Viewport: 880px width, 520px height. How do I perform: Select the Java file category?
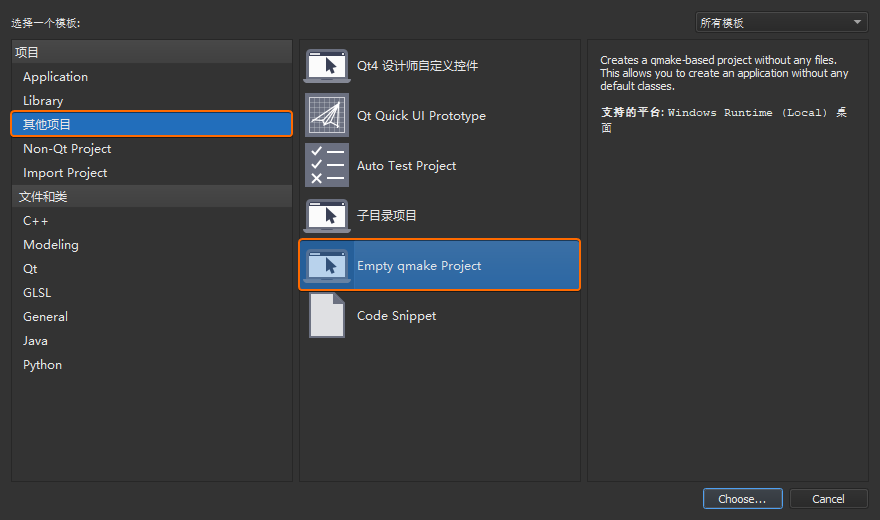[x=36, y=341]
